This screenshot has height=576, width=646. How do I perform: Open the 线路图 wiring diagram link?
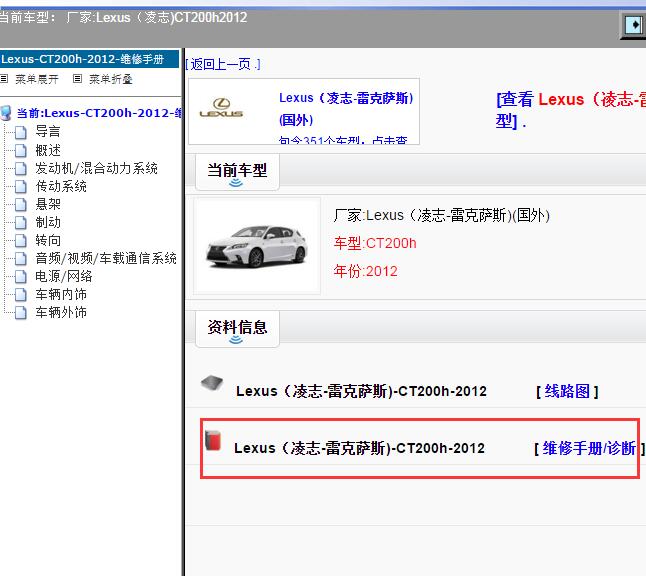(567, 391)
